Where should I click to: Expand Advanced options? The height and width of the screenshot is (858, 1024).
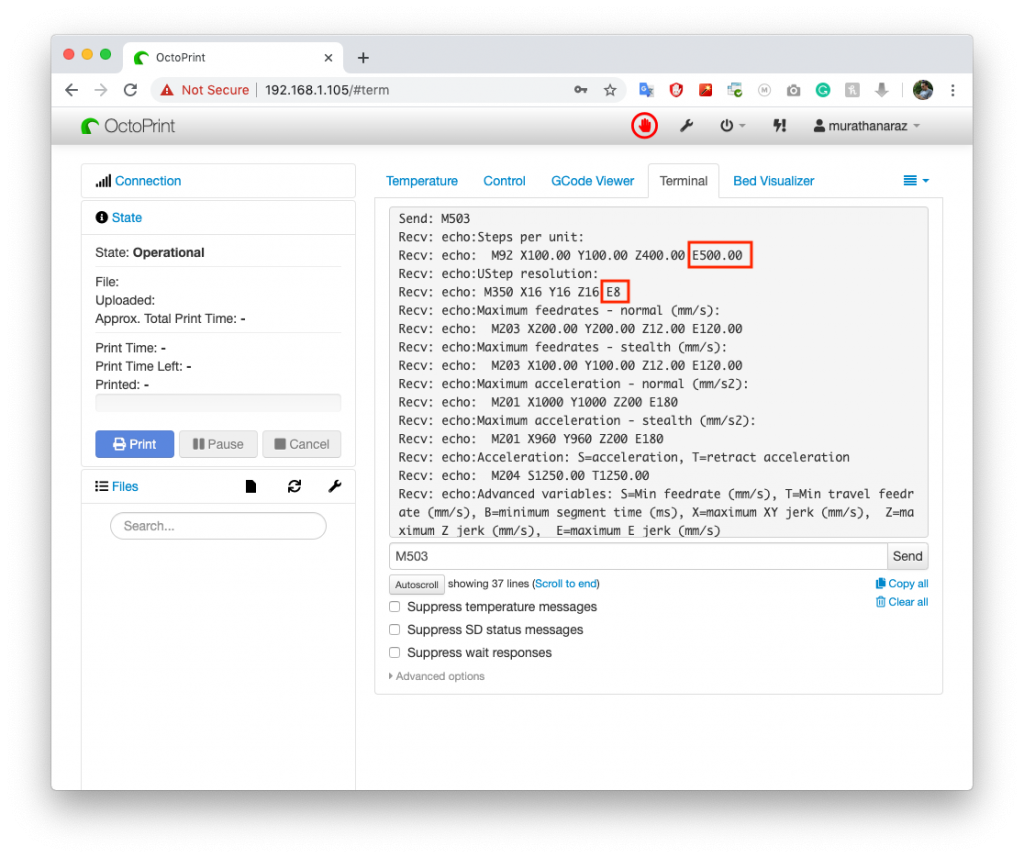(x=437, y=676)
